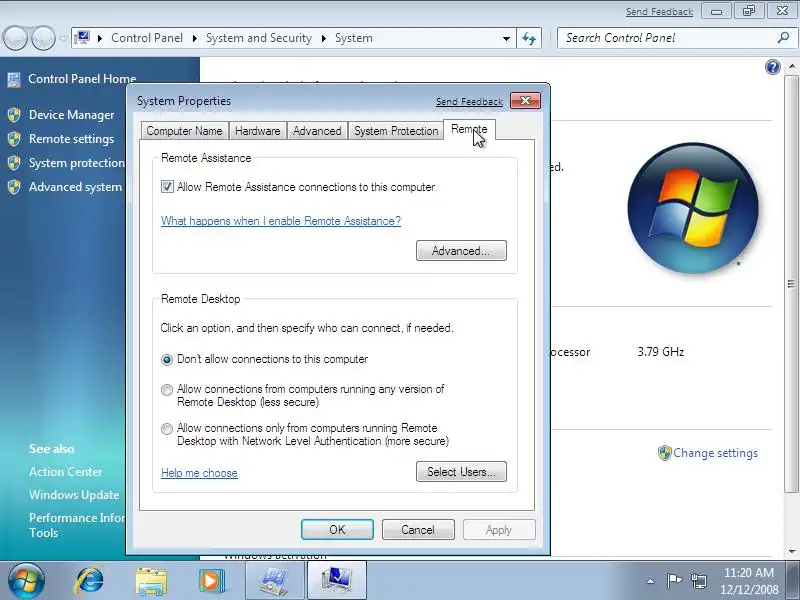Viewport: 800px width, 600px height.
Task: Switch to the Computer Name tab
Action: [x=184, y=131]
